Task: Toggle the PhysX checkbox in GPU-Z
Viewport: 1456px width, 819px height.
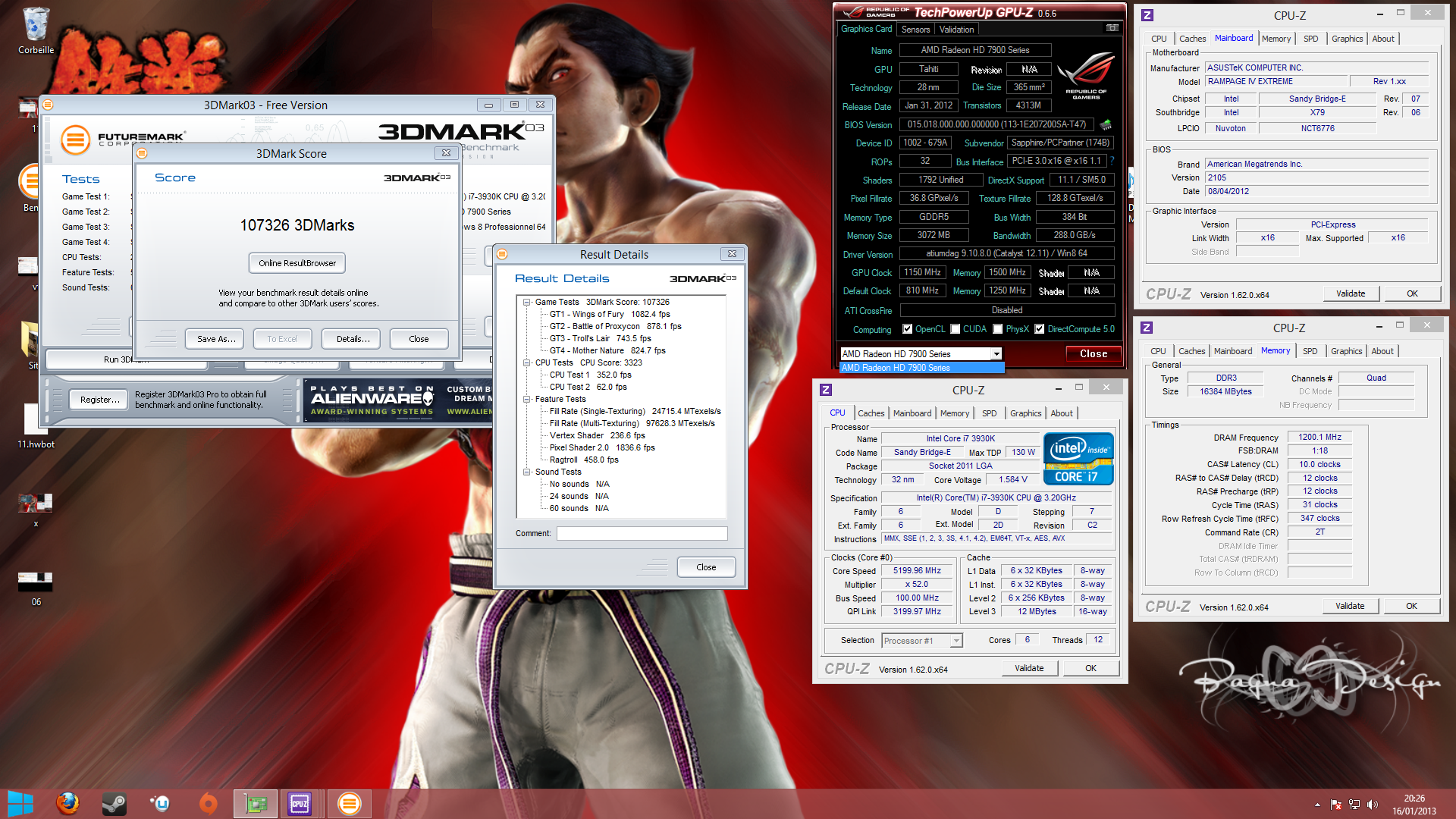Action: click(x=998, y=329)
